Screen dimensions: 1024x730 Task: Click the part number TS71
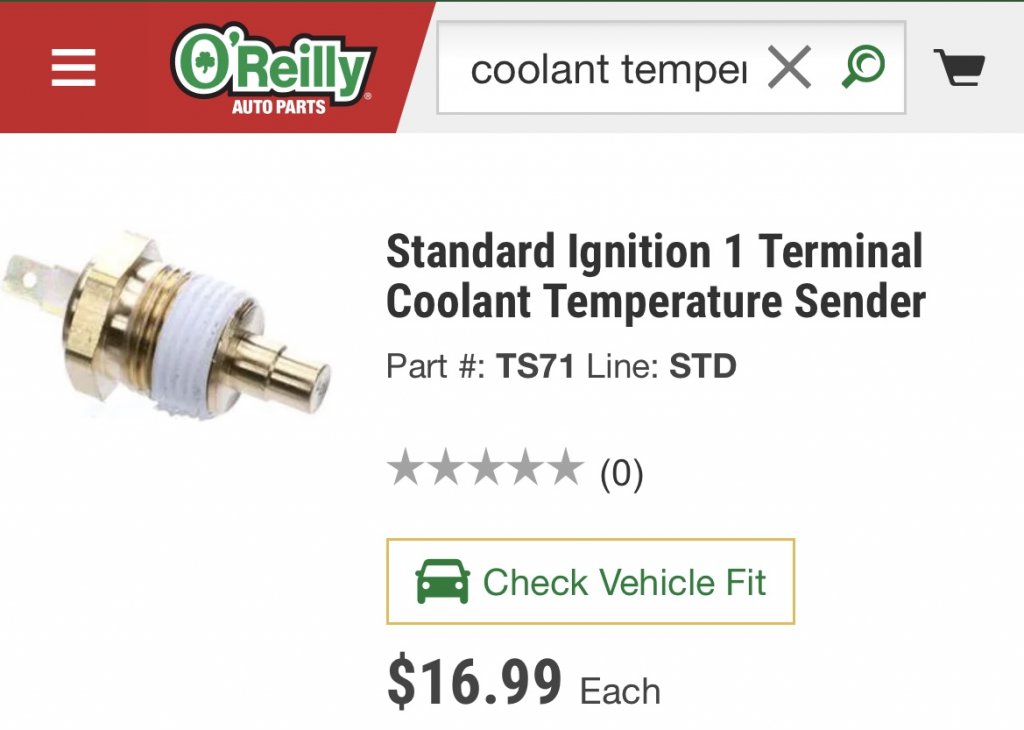[535, 366]
